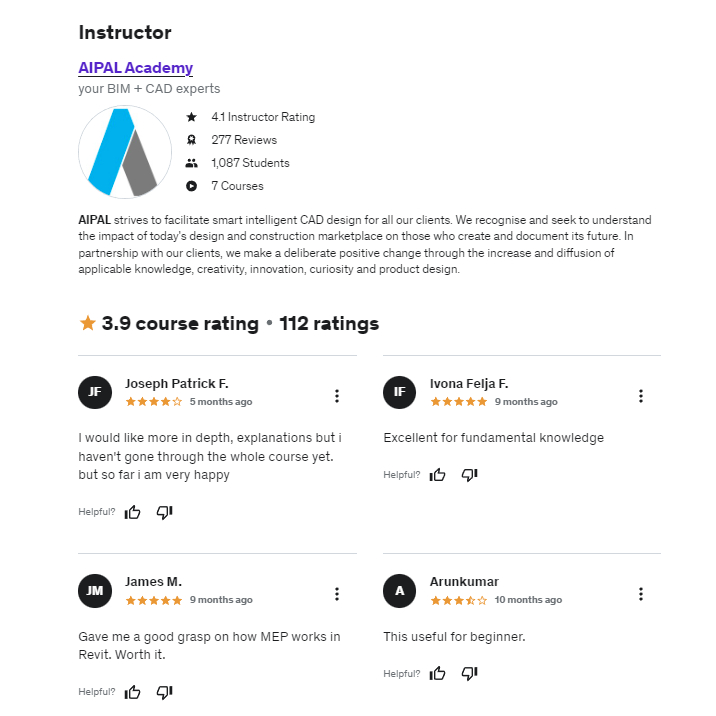Click thumbs down on Joseph Patrick's review

(x=165, y=512)
